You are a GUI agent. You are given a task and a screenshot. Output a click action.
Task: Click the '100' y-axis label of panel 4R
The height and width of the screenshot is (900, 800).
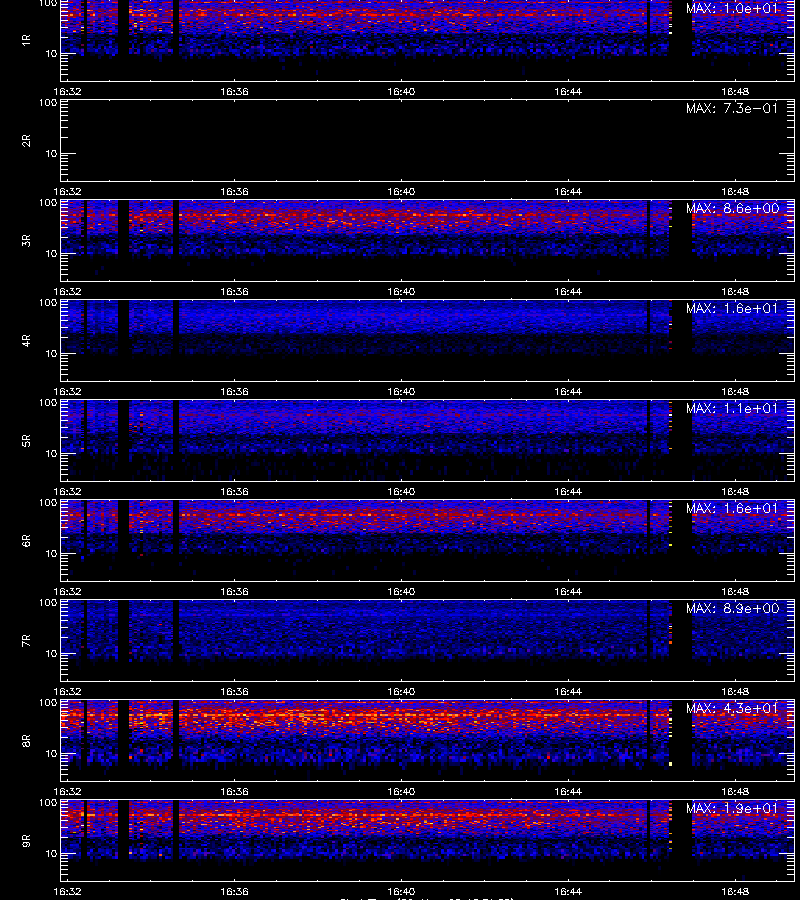48,302
